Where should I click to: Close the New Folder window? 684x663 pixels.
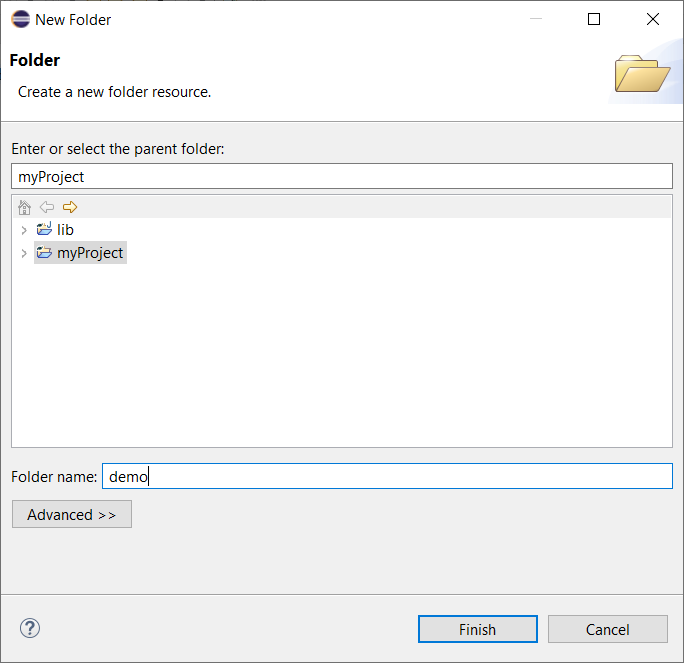click(653, 19)
